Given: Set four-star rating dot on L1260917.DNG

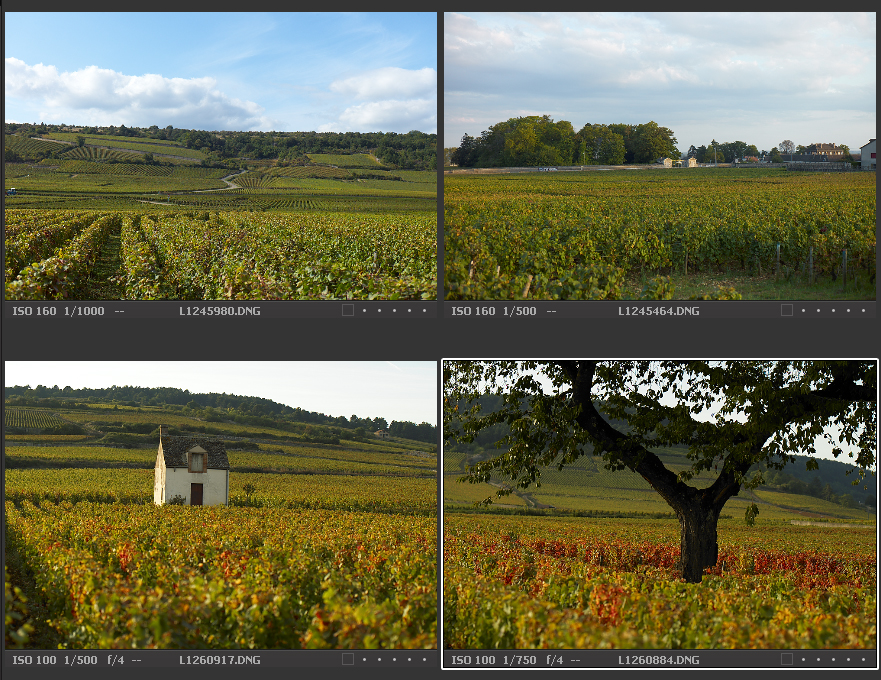Looking at the screenshot, I should [x=409, y=660].
